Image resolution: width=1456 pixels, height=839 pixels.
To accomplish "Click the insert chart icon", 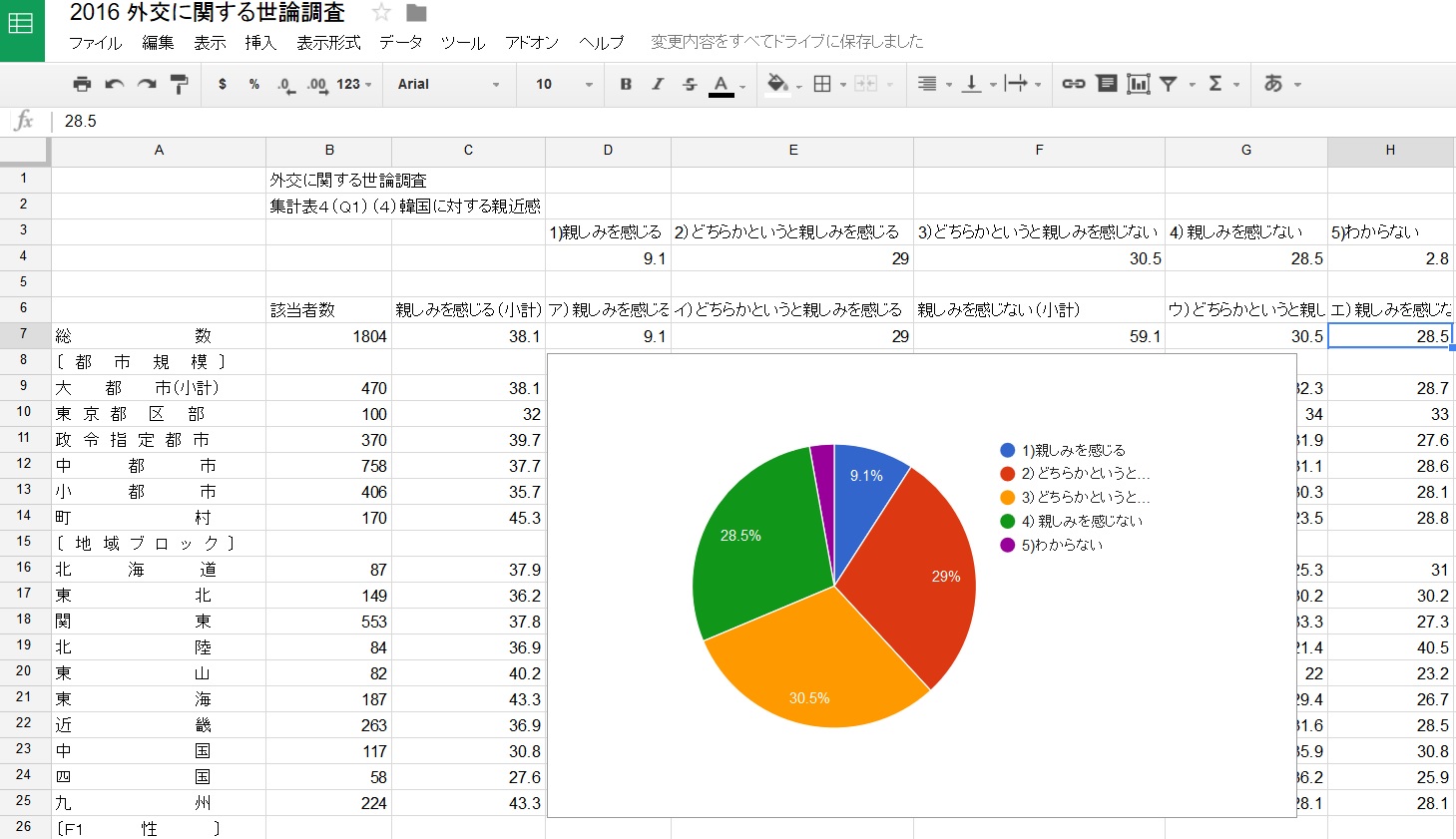I will pyautogui.click(x=1139, y=84).
